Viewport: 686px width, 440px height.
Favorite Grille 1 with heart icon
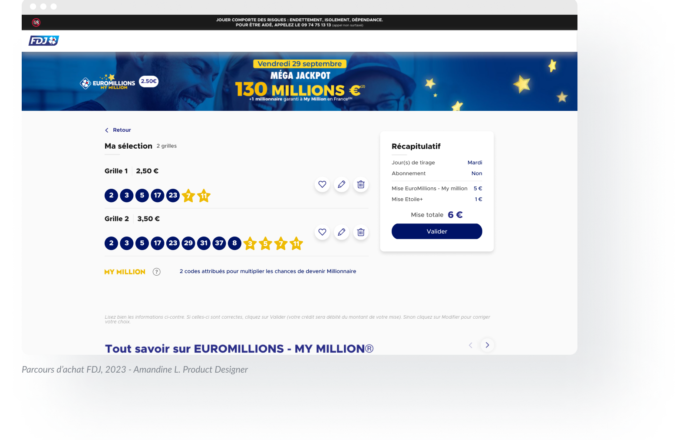click(322, 185)
